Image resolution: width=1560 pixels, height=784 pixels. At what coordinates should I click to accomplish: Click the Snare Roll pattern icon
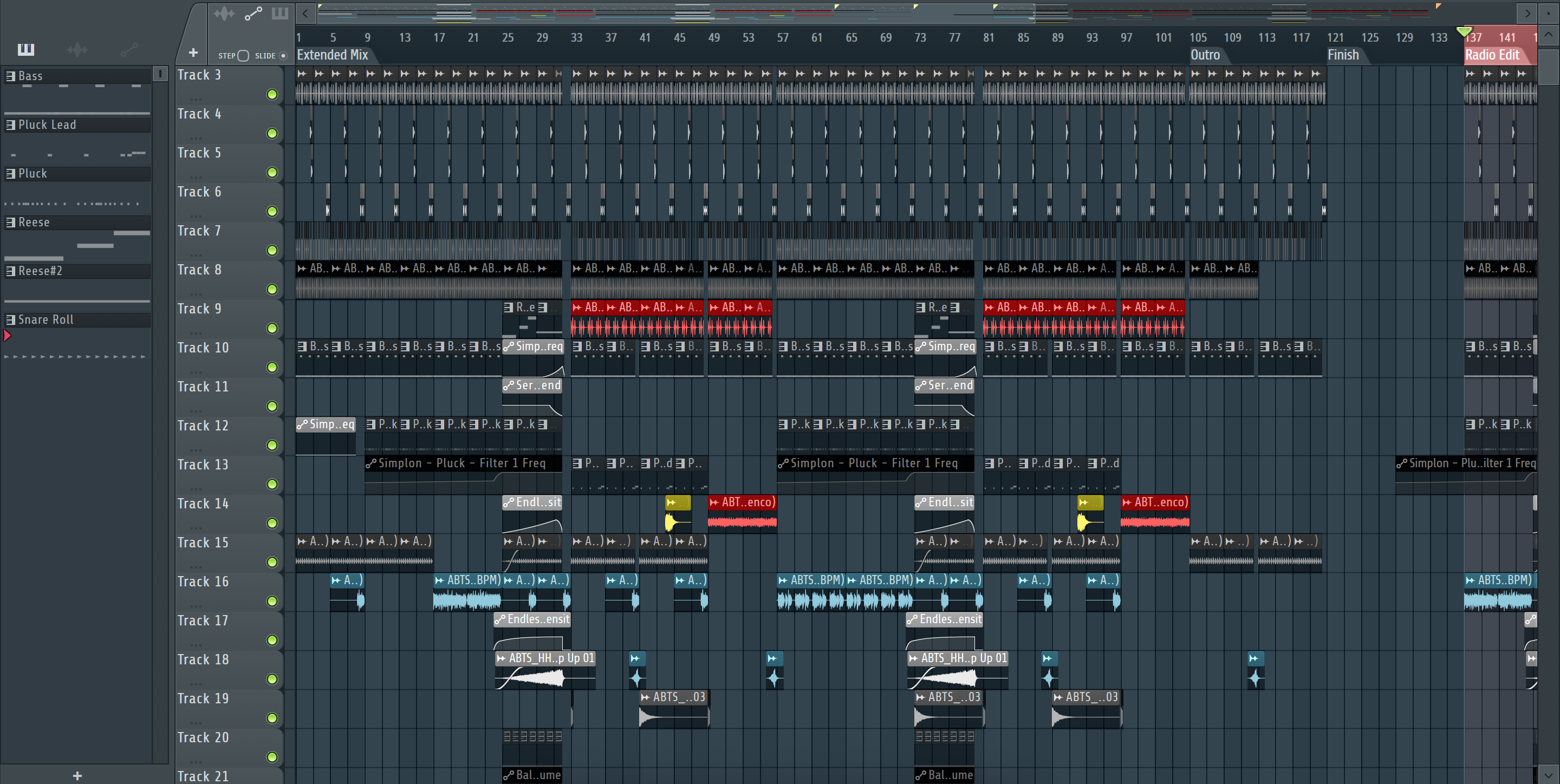(x=10, y=319)
